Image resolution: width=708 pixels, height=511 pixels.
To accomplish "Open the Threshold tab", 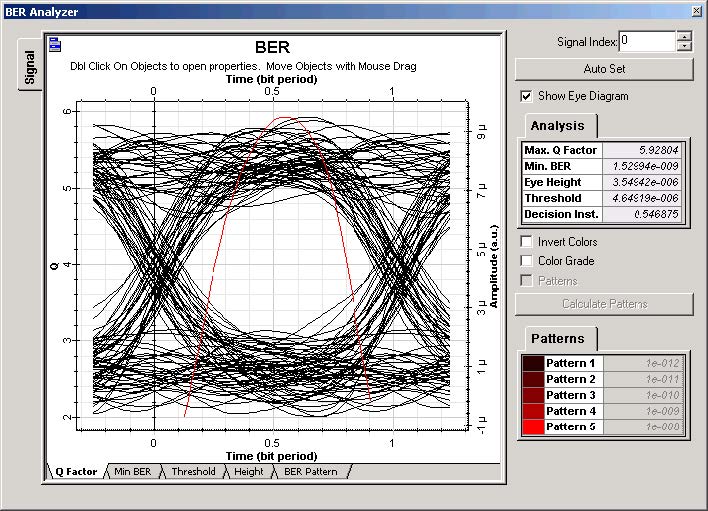I will pos(192,471).
